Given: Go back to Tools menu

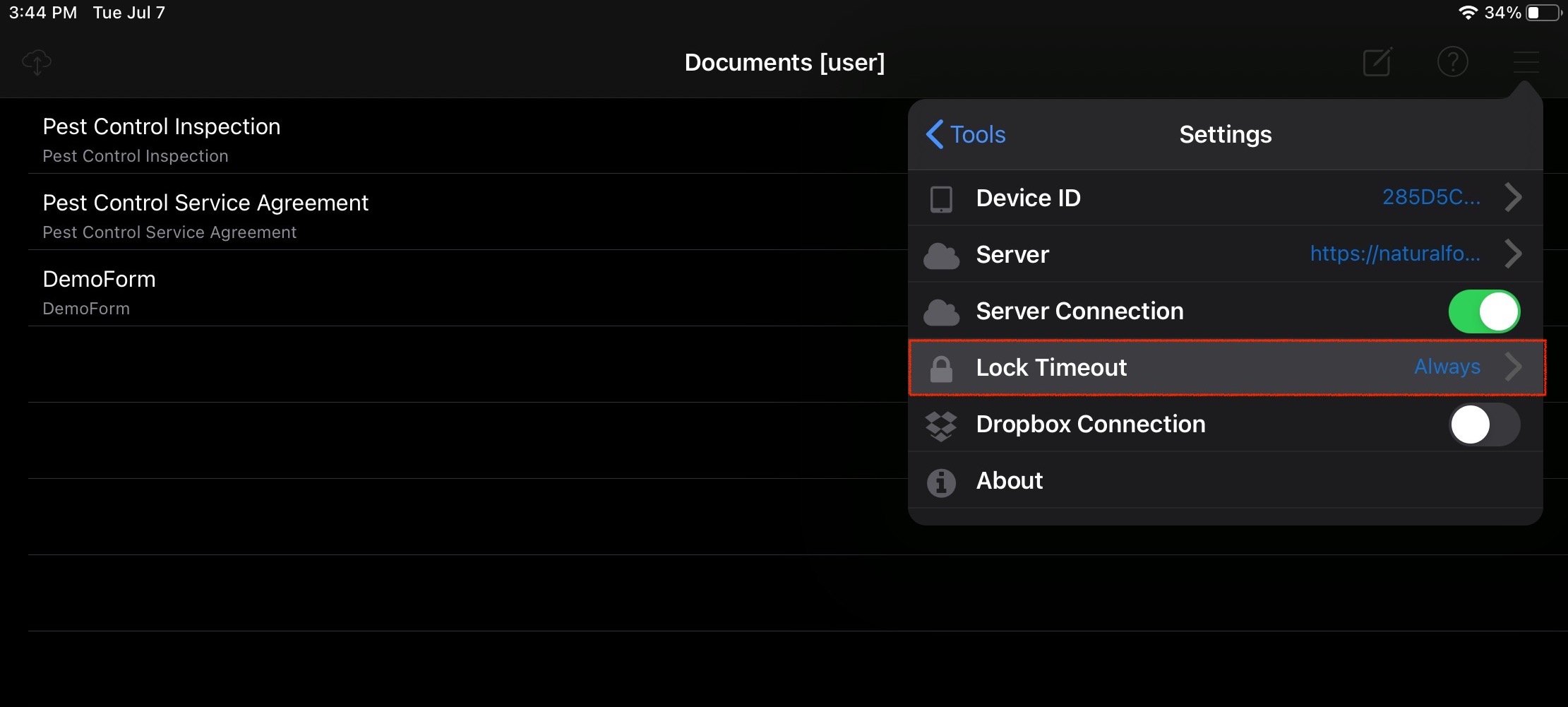Looking at the screenshot, I should coord(966,134).
